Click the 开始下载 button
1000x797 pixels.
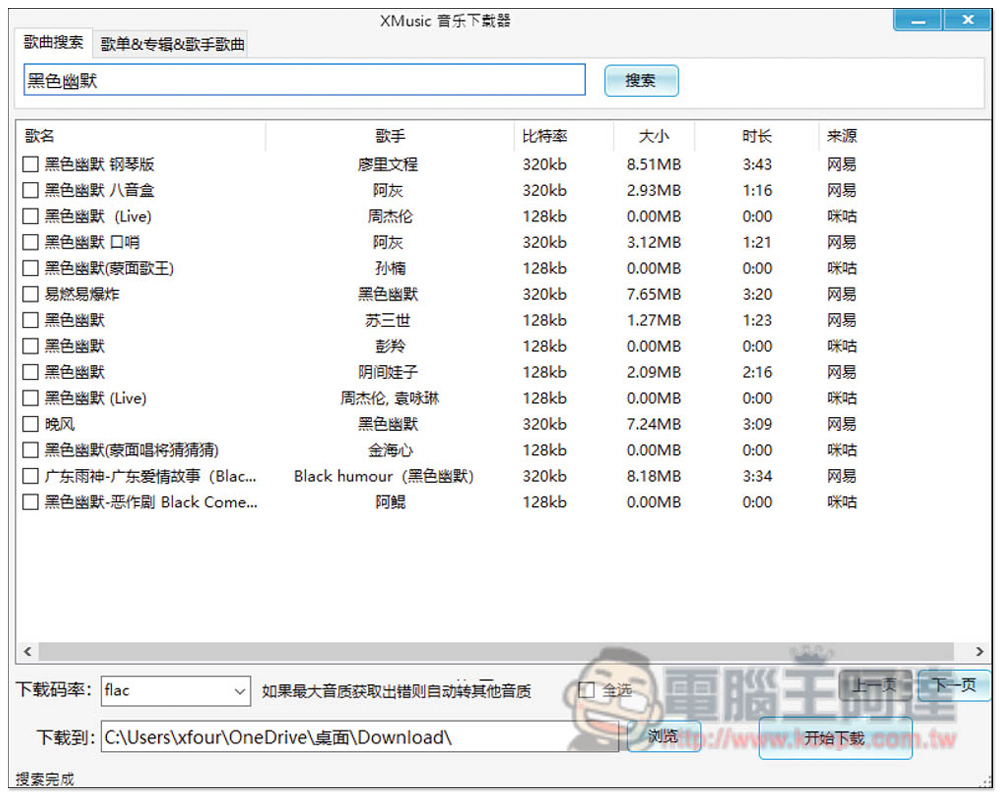[x=835, y=738]
